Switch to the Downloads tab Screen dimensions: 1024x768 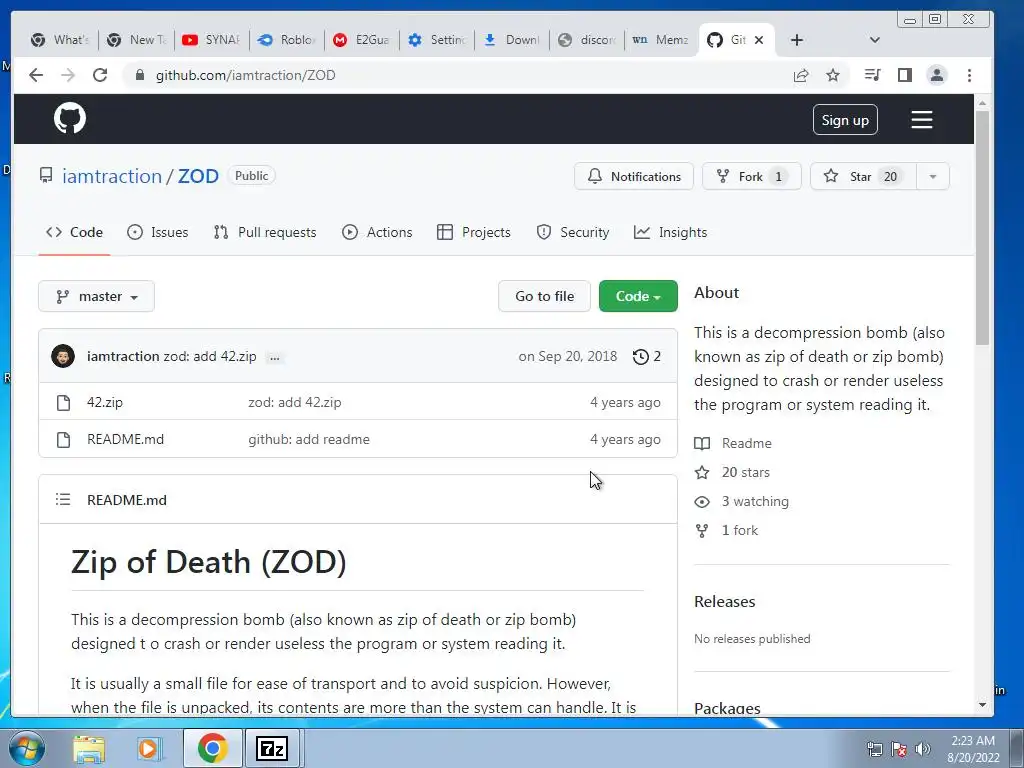point(511,40)
